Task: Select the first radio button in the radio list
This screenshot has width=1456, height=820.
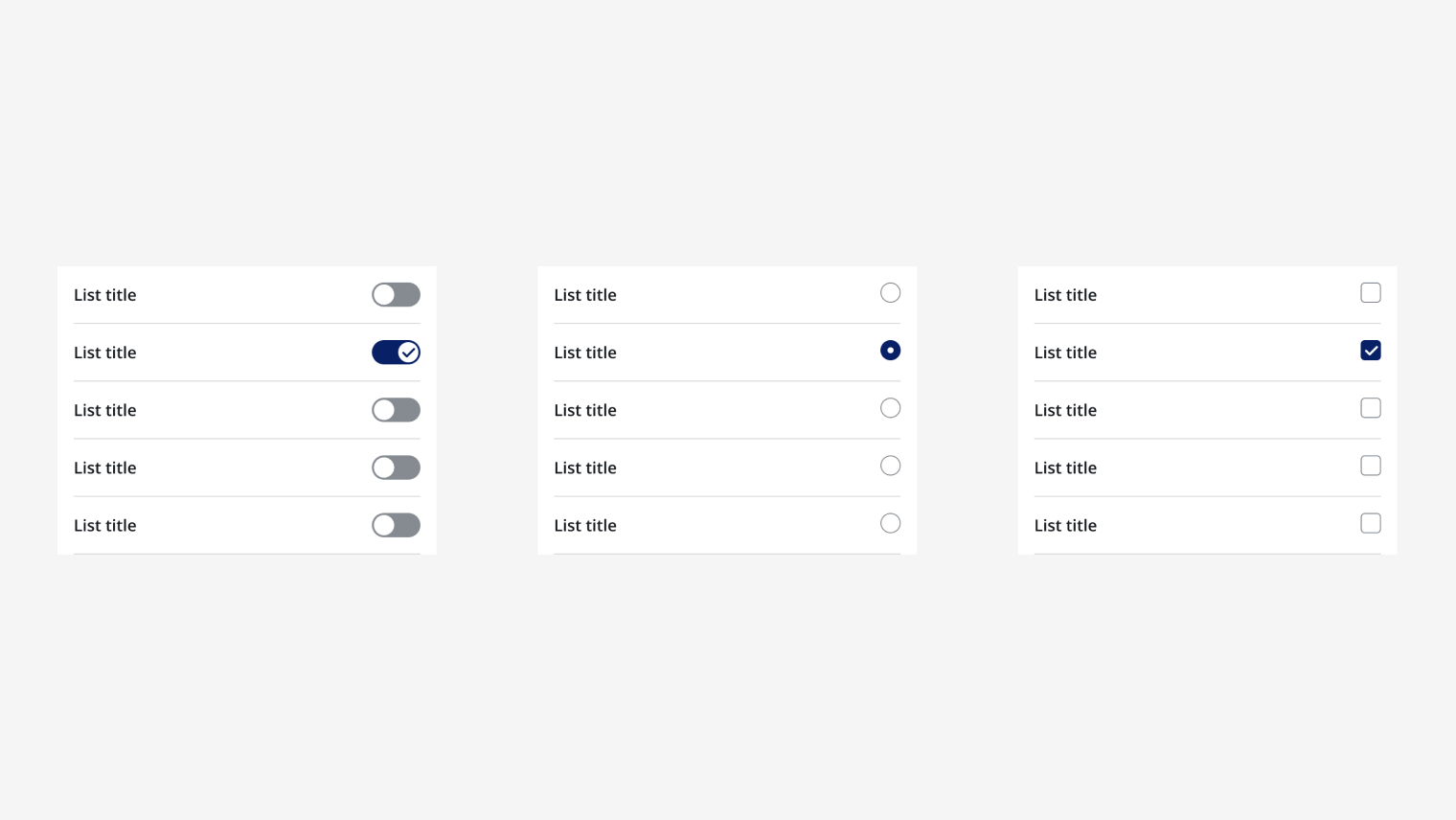Action: point(890,293)
